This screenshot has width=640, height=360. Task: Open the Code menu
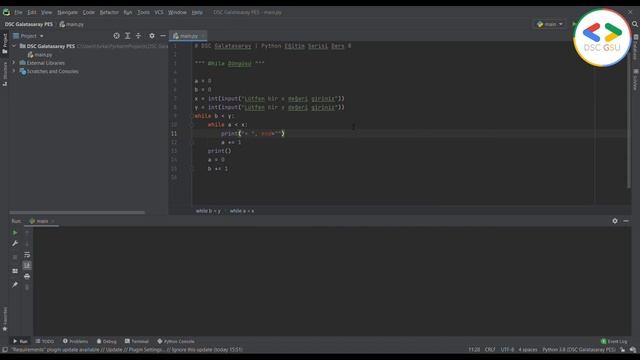tap(89, 12)
